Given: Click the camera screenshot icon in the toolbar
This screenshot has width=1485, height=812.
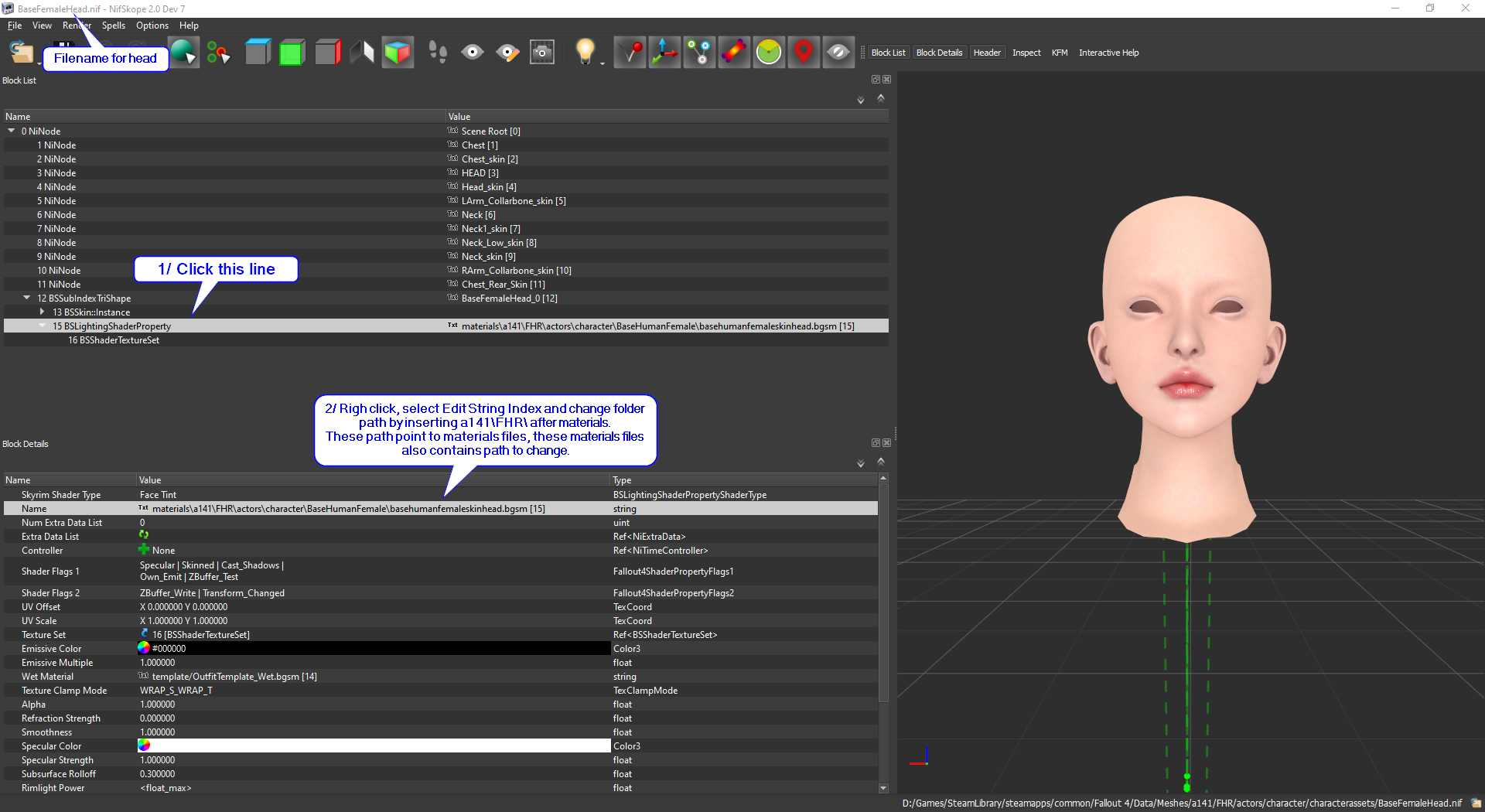Looking at the screenshot, I should point(541,51).
